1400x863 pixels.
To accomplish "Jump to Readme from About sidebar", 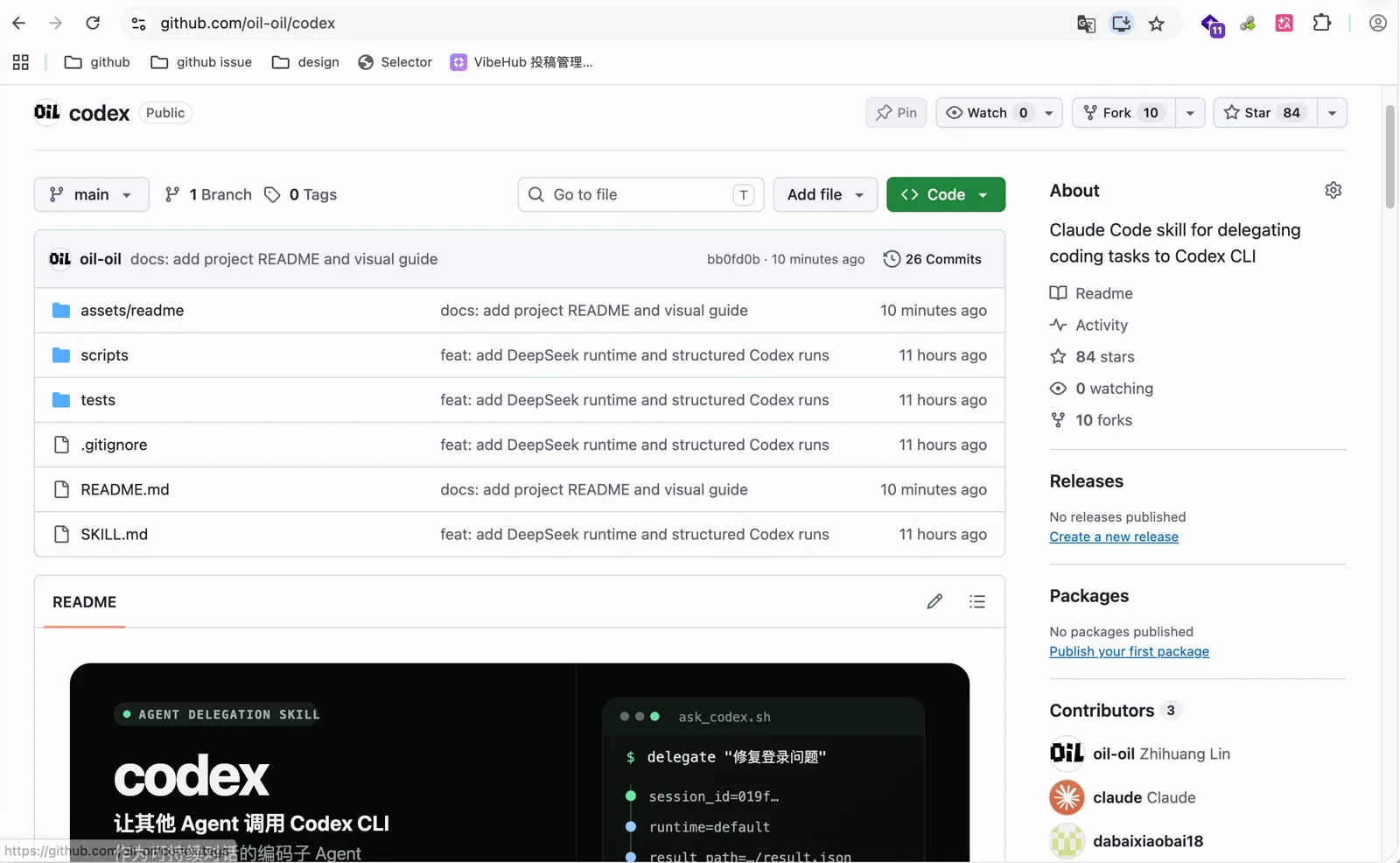I will pos(1091,293).
